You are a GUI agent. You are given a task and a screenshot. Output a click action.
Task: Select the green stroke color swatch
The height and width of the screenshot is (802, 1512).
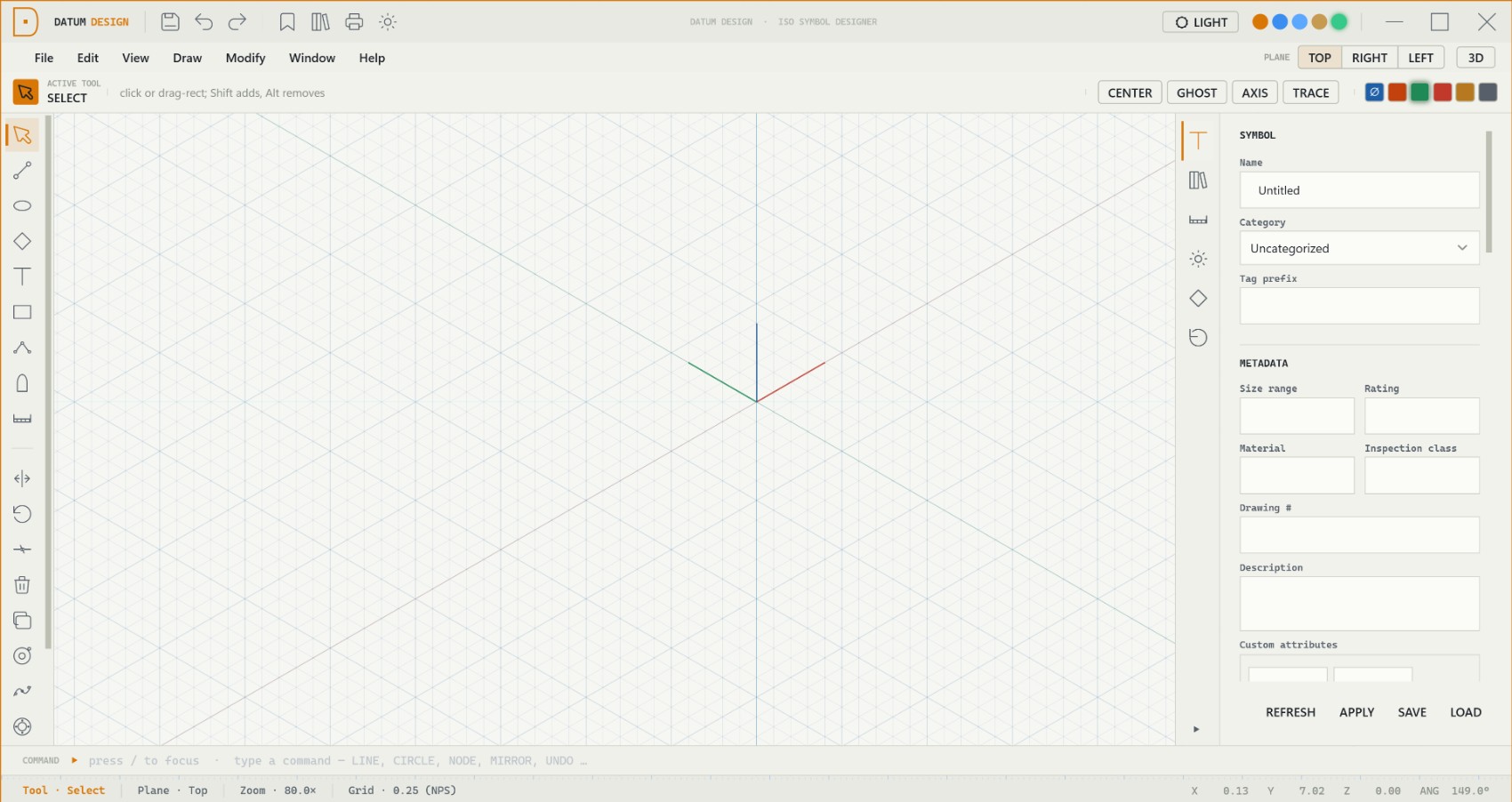tap(1420, 92)
